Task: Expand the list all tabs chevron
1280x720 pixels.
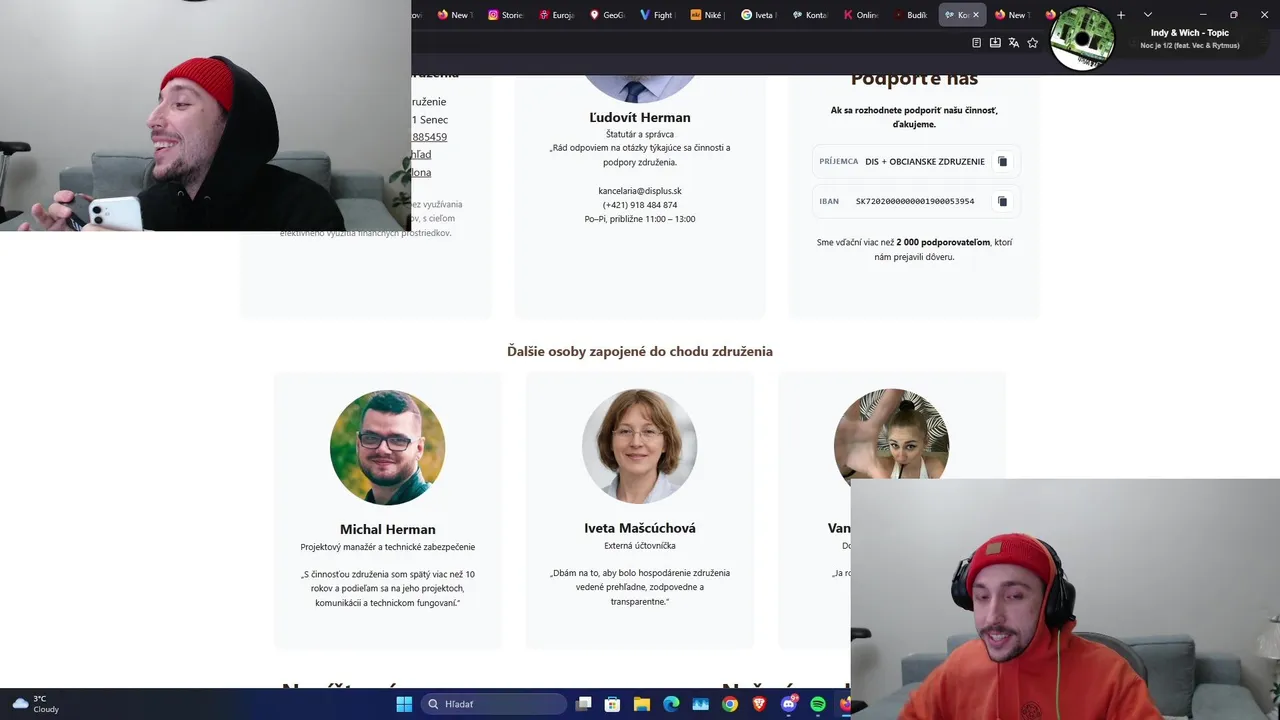Action: coord(1148,15)
